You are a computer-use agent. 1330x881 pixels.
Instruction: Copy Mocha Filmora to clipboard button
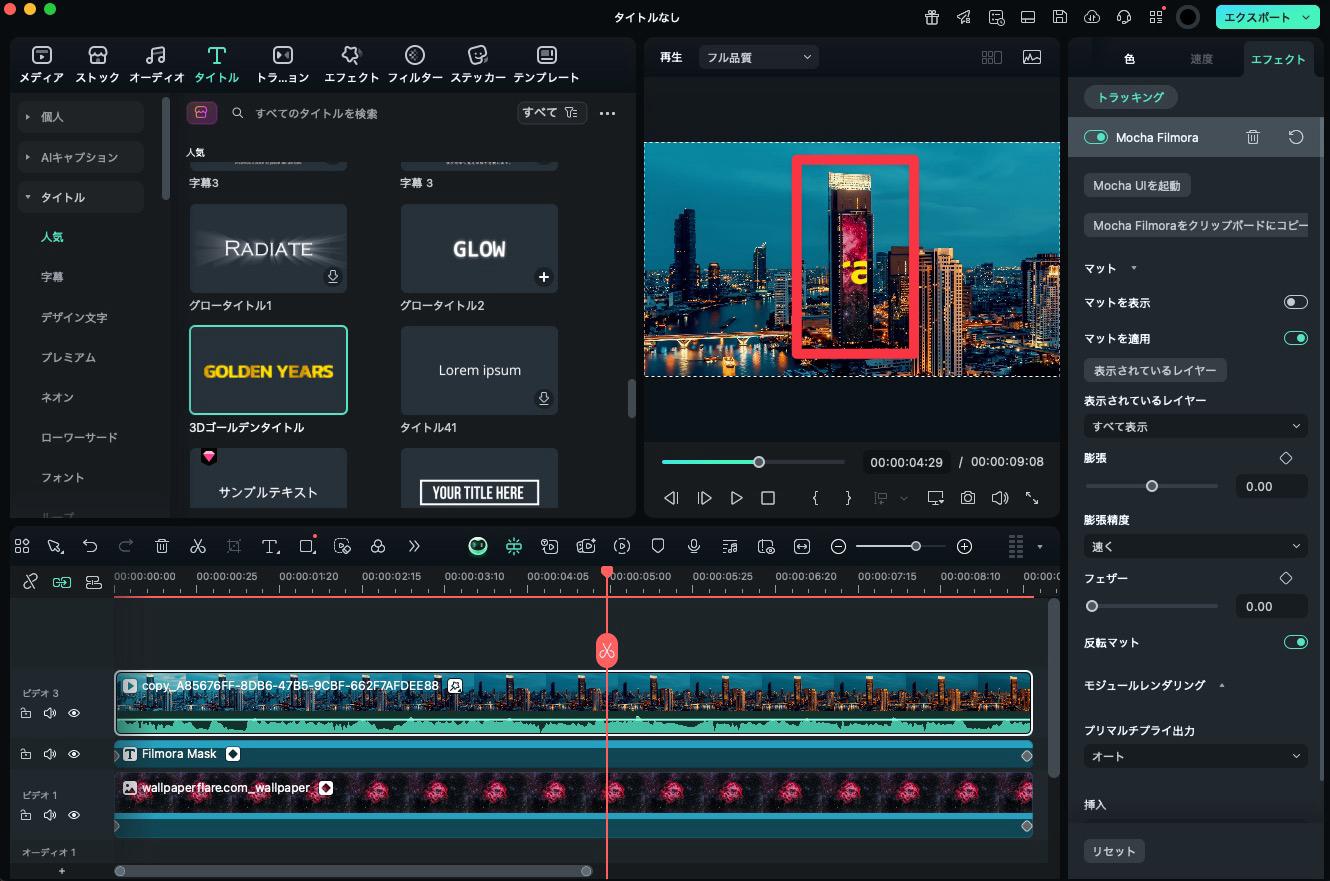1196,225
